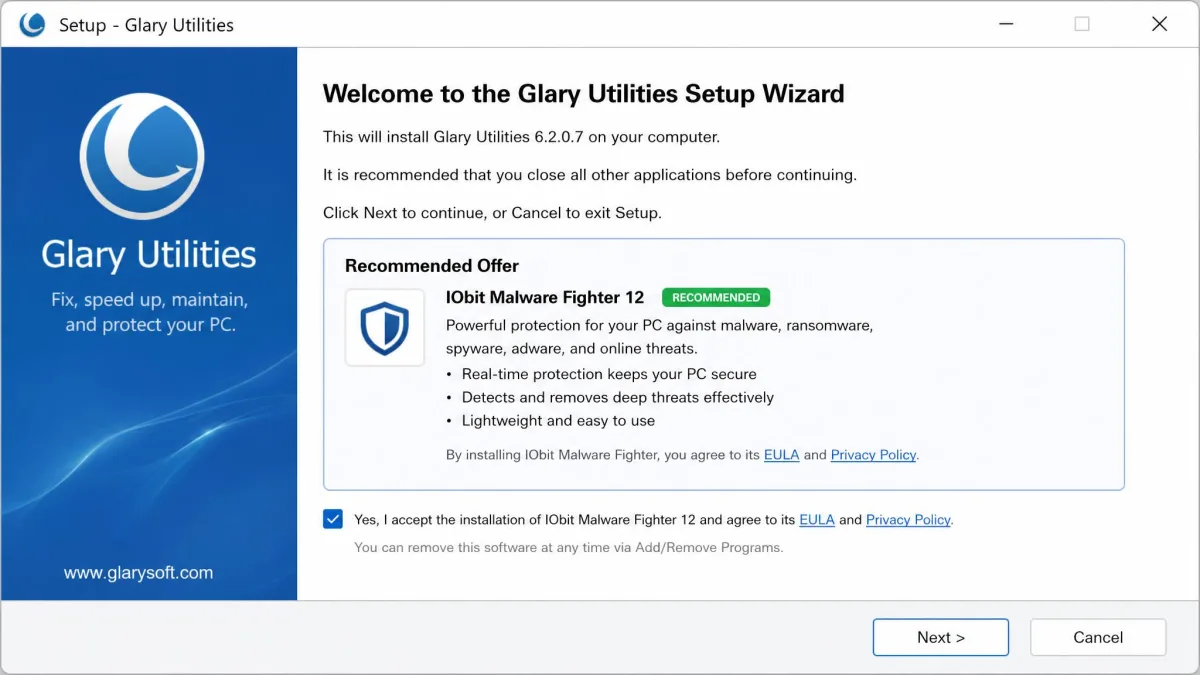Image resolution: width=1200 pixels, height=675 pixels.
Task: Uncheck the IObit Malware Fighter acceptance checkbox
Action: pos(333,519)
